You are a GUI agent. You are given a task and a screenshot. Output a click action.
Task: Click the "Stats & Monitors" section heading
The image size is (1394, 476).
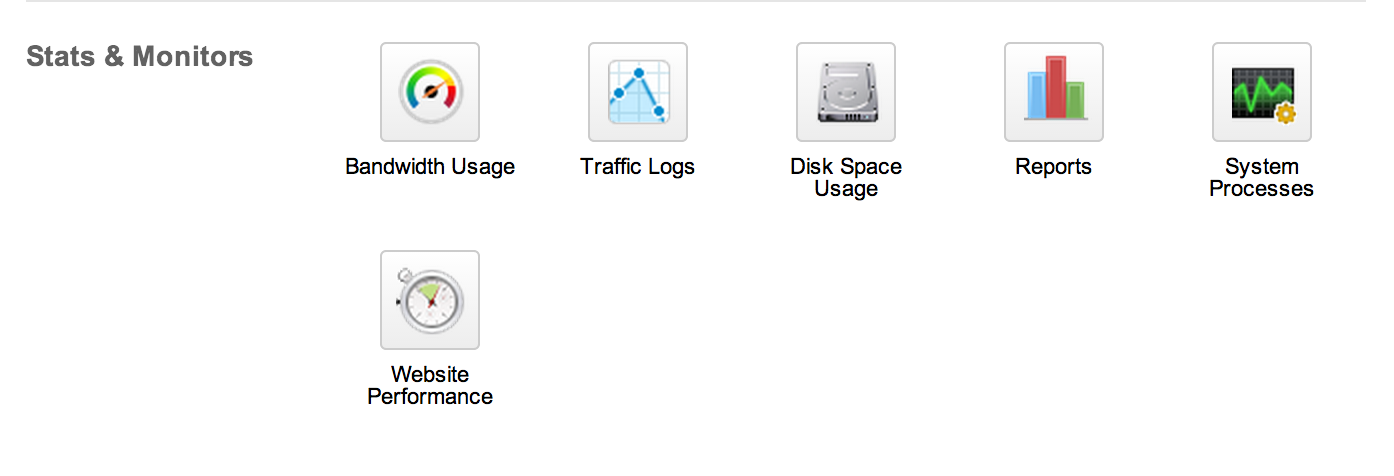(140, 57)
